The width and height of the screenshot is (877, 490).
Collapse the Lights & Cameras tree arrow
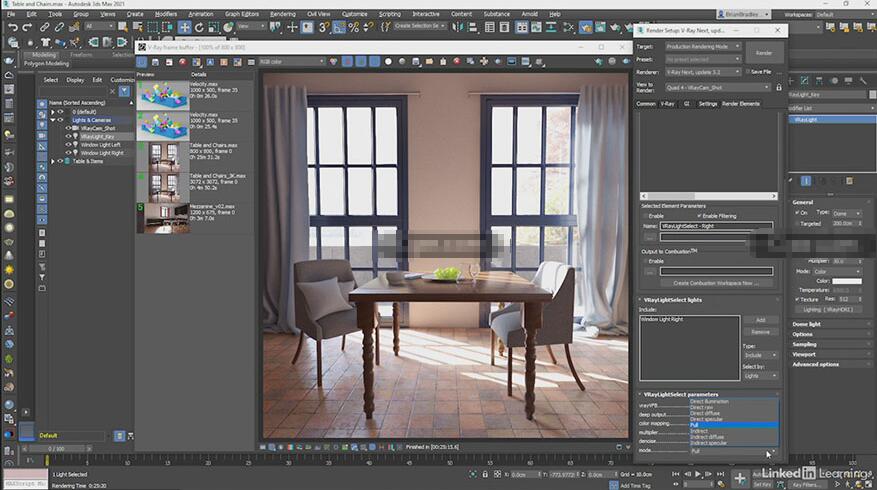click(53, 120)
